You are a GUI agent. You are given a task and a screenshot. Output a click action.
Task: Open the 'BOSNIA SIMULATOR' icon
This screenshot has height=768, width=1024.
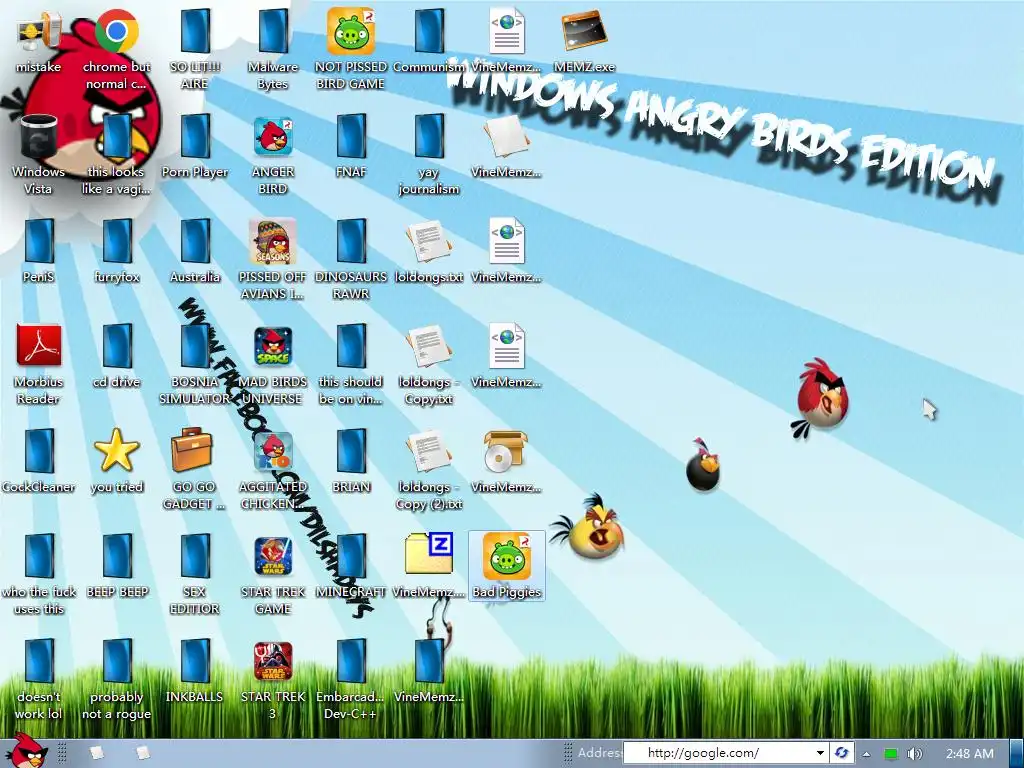tap(195, 366)
